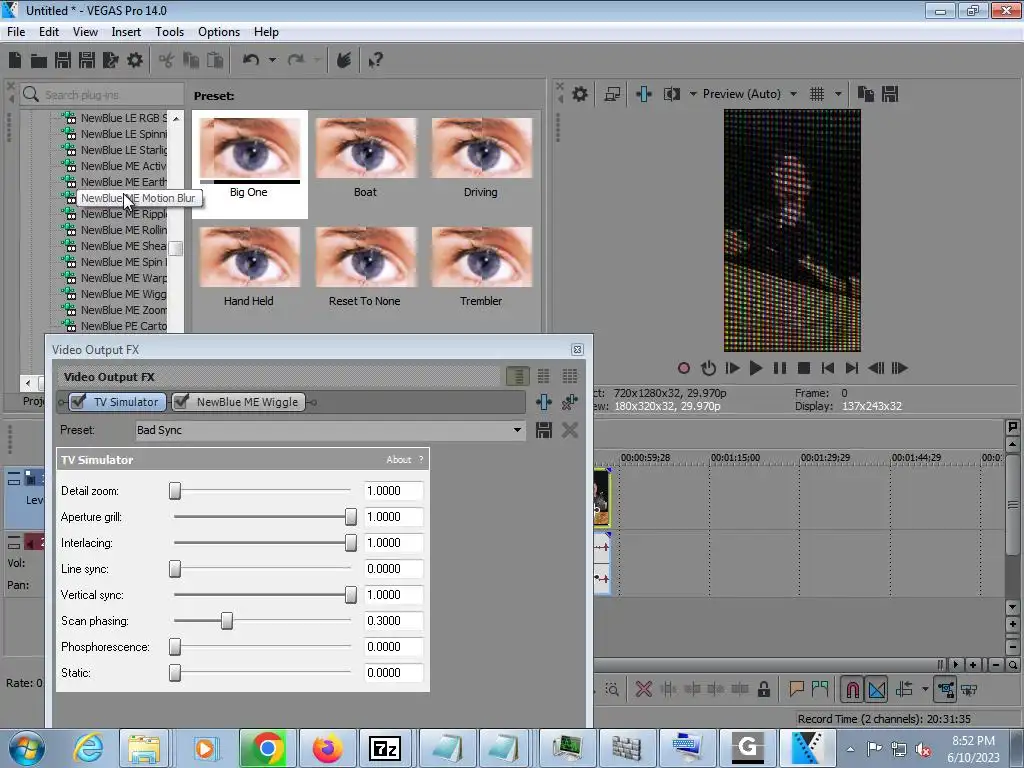Click the Detail zoom value field
This screenshot has height=768, width=1024.
coord(393,490)
